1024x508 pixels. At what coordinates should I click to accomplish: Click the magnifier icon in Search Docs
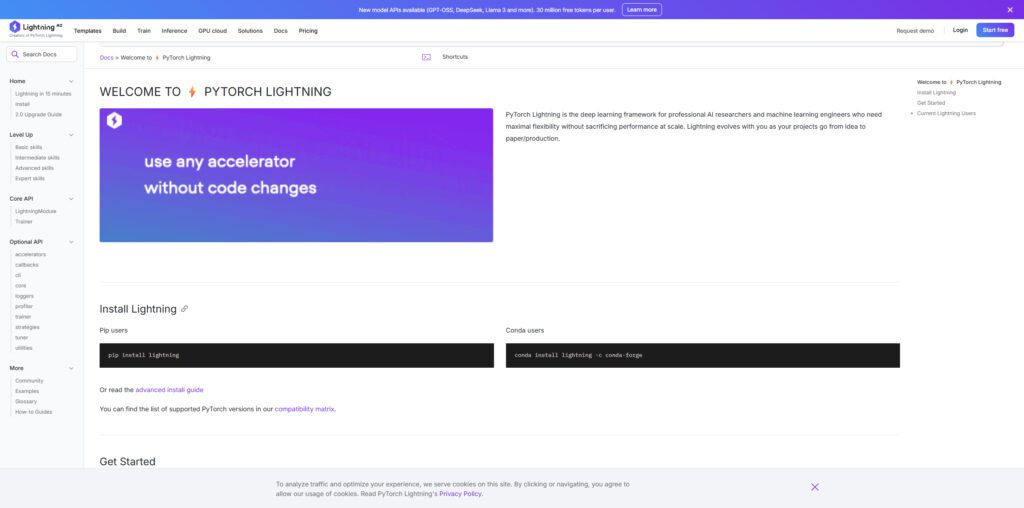(x=15, y=54)
